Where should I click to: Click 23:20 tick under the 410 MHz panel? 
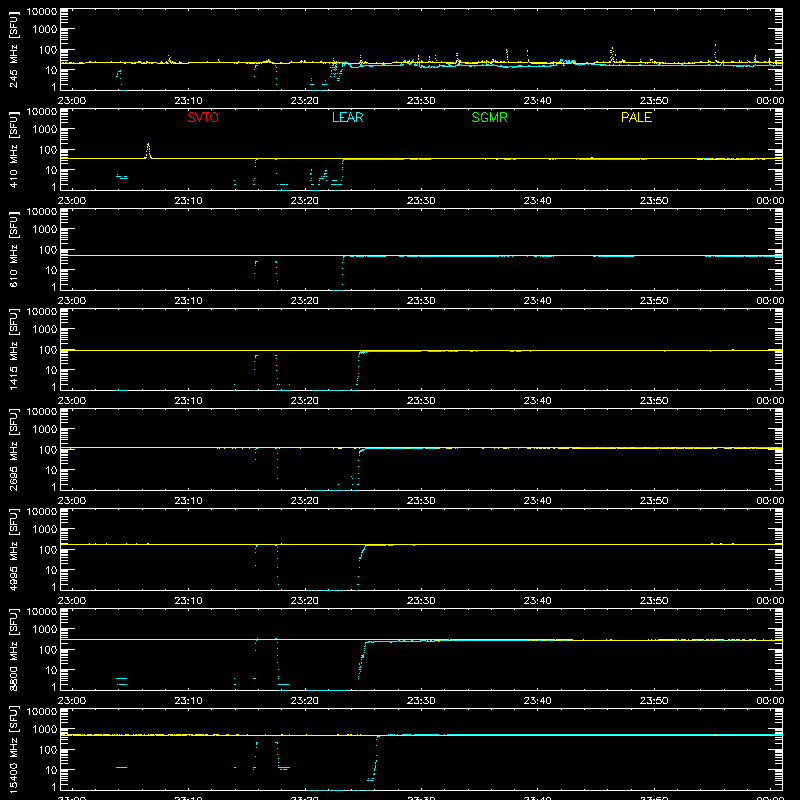click(305, 201)
